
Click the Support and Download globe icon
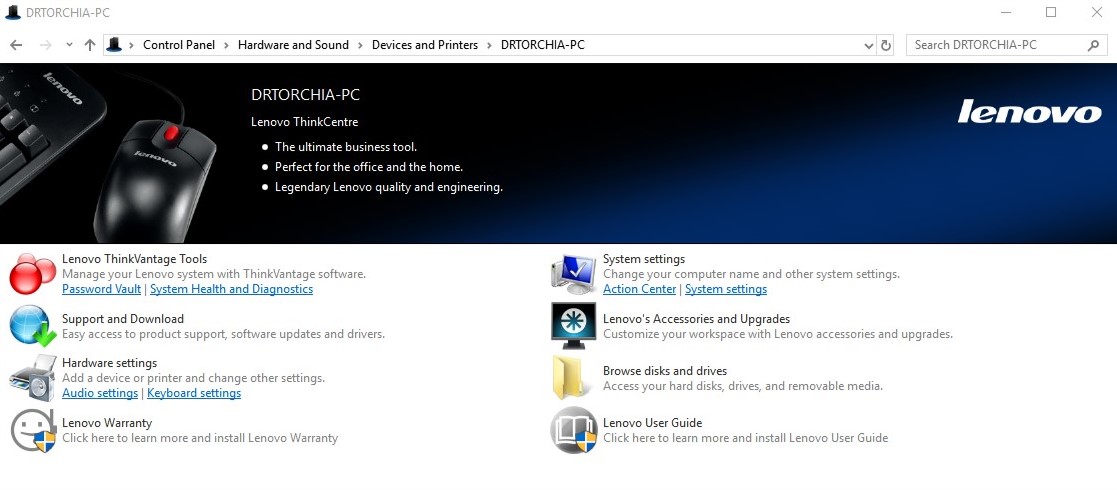point(33,326)
